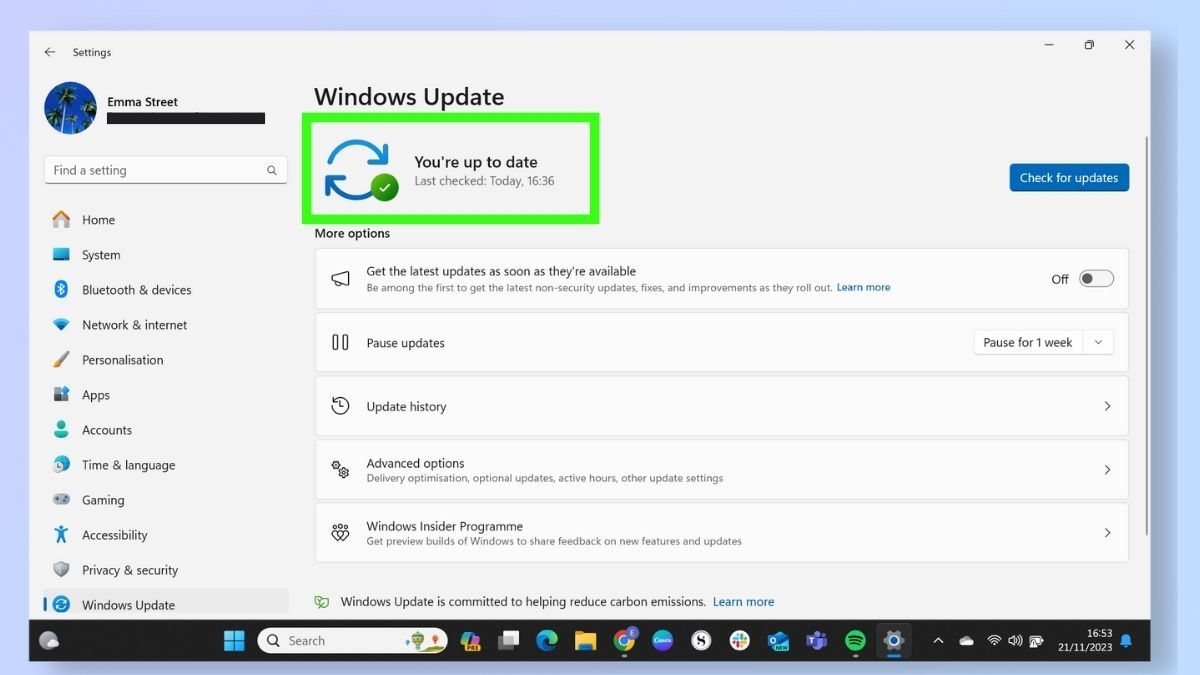Open Privacy & security settings

point(129,569)
